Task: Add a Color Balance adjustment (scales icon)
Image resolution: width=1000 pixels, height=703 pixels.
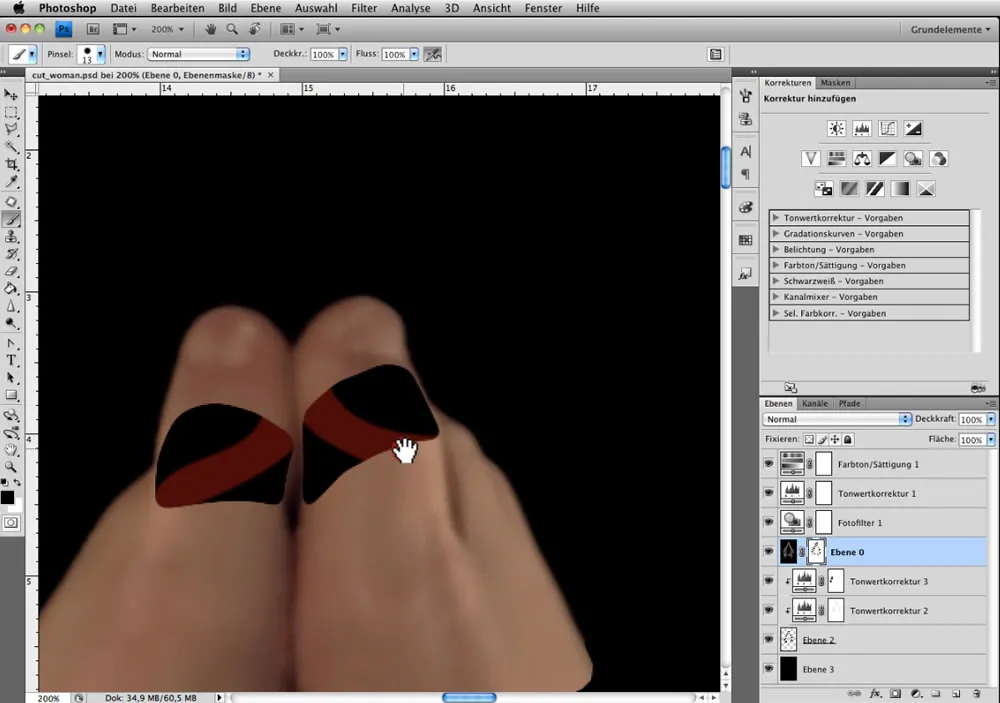Action: [862, 159]
